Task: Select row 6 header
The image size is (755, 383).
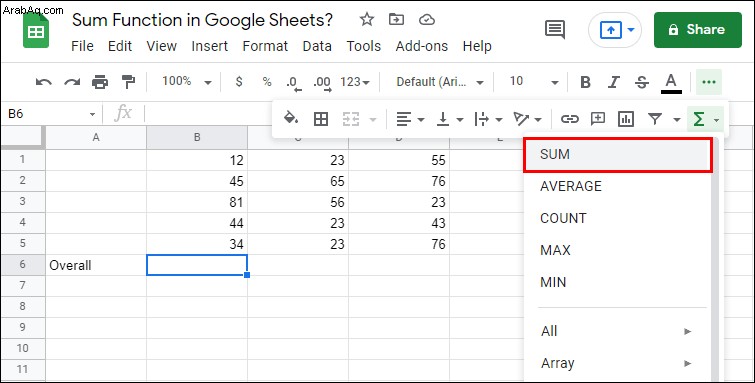Action: [x=23, y=264]
